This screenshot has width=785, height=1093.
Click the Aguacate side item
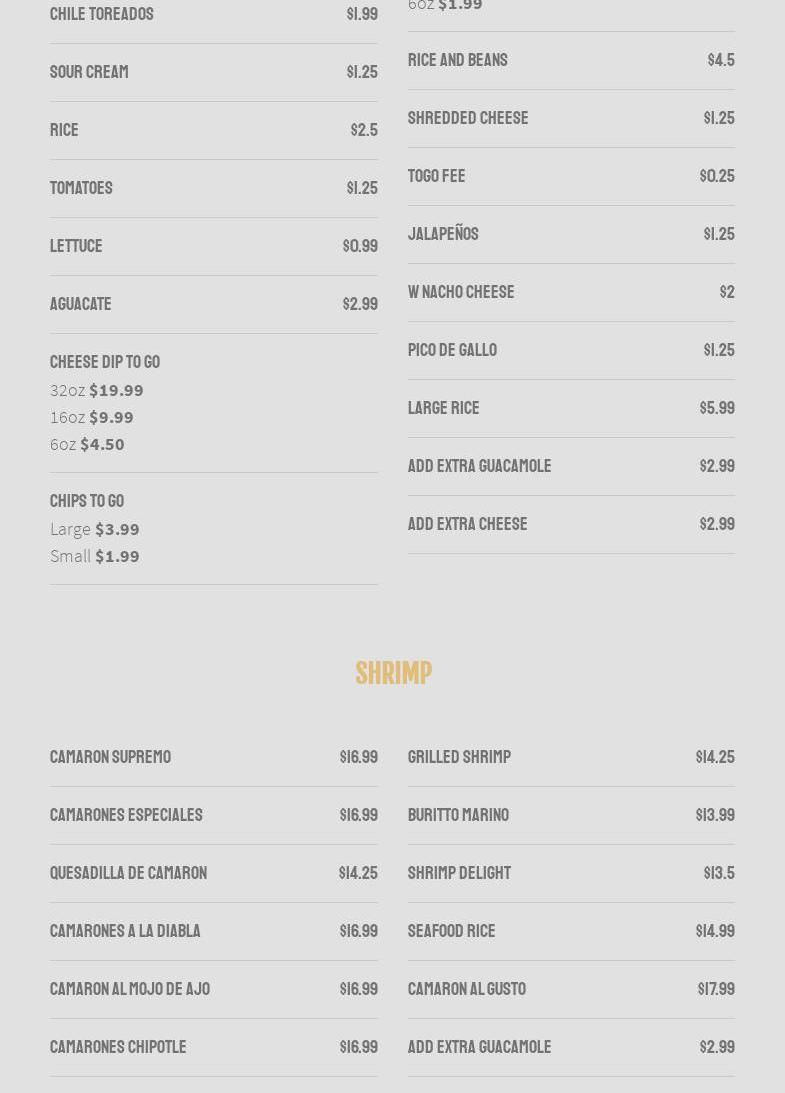(80, 304)
